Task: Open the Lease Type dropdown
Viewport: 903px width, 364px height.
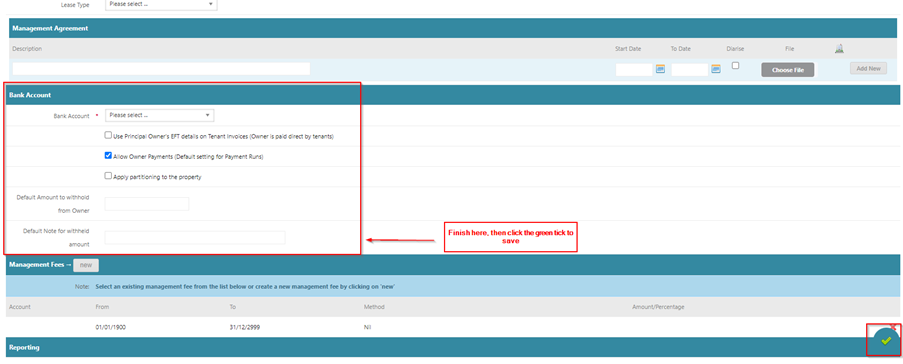Action: pos(161,5)
